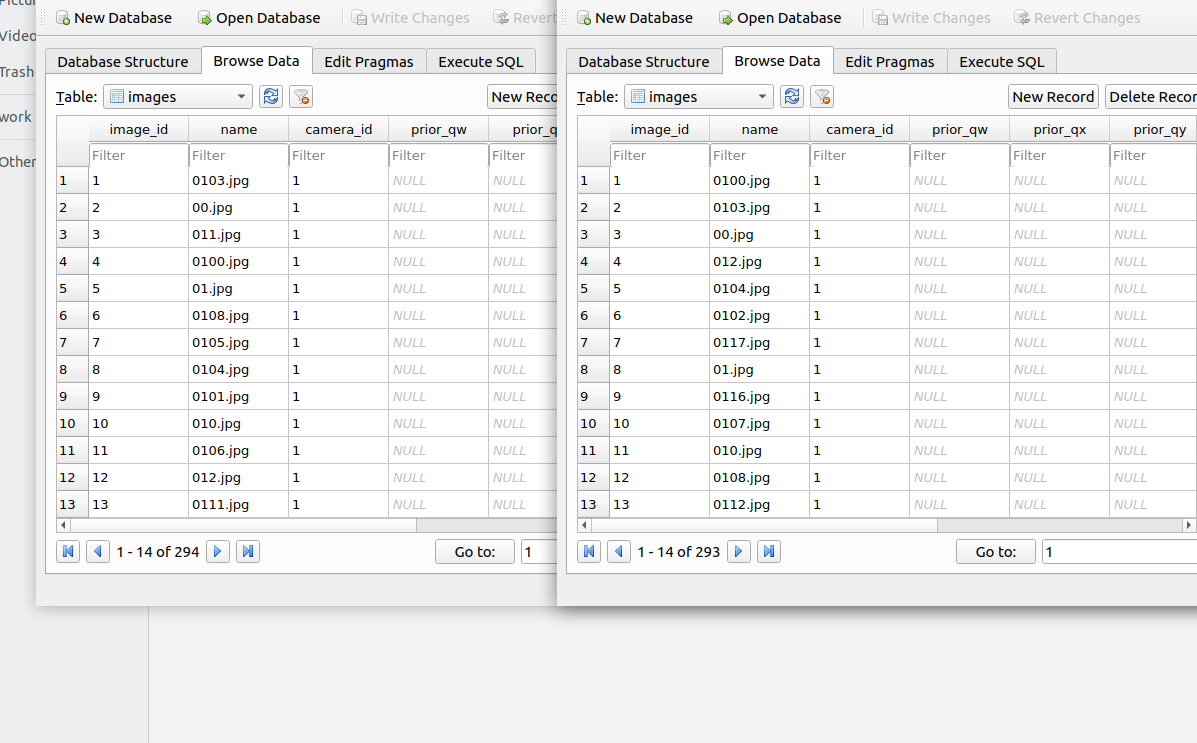The height and width of the screenshot is (743, 1197).
Task: Click Open Database in the left window
Action: click(x=259, y=18)
